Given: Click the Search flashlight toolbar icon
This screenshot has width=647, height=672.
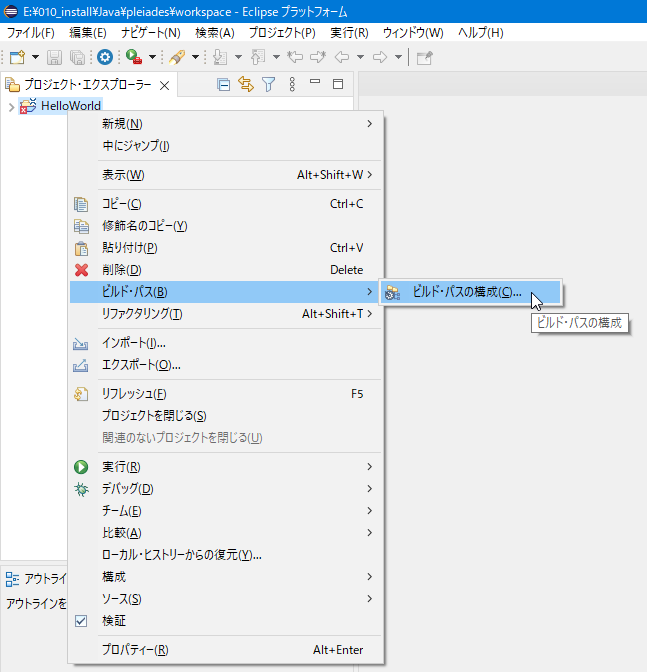Looking at the screenshot, I should pyautogui.click(x=177, y=57).
